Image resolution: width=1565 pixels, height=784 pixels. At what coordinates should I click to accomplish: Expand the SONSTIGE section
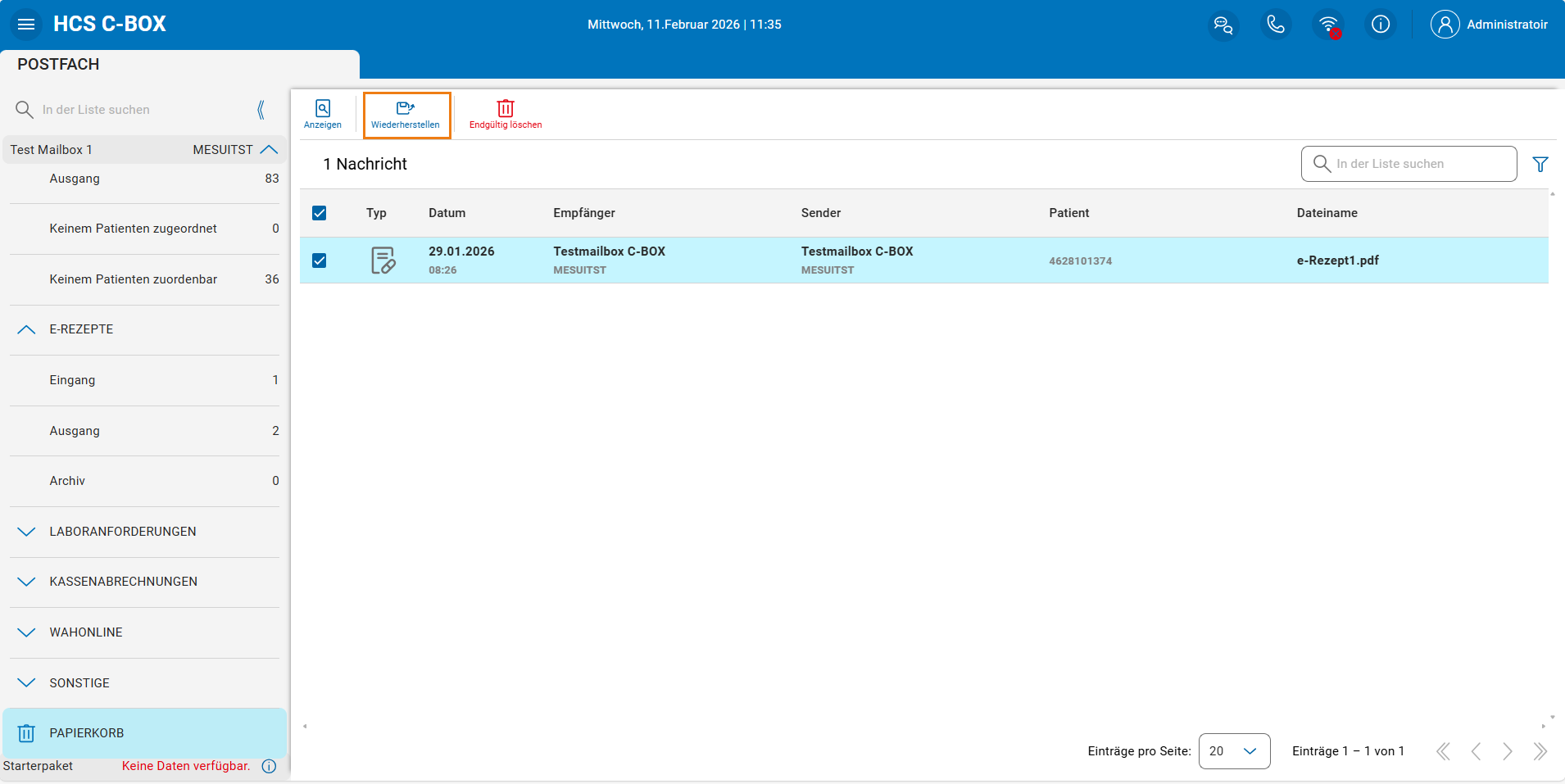pyautogui.click(x=26, y=683)
